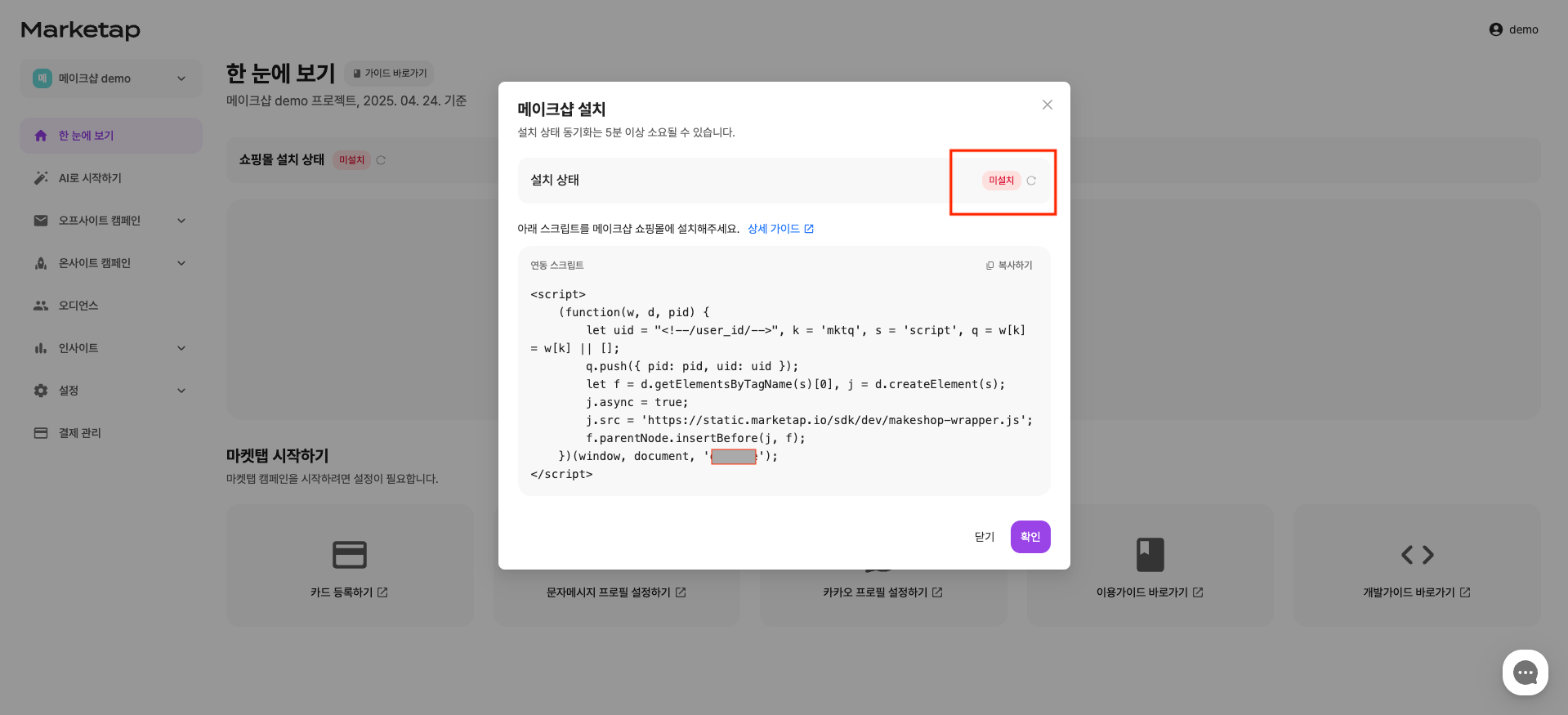Close the 메이크샵 설치 dialog with X
Screen dimensions: 1568x715
1047,105
